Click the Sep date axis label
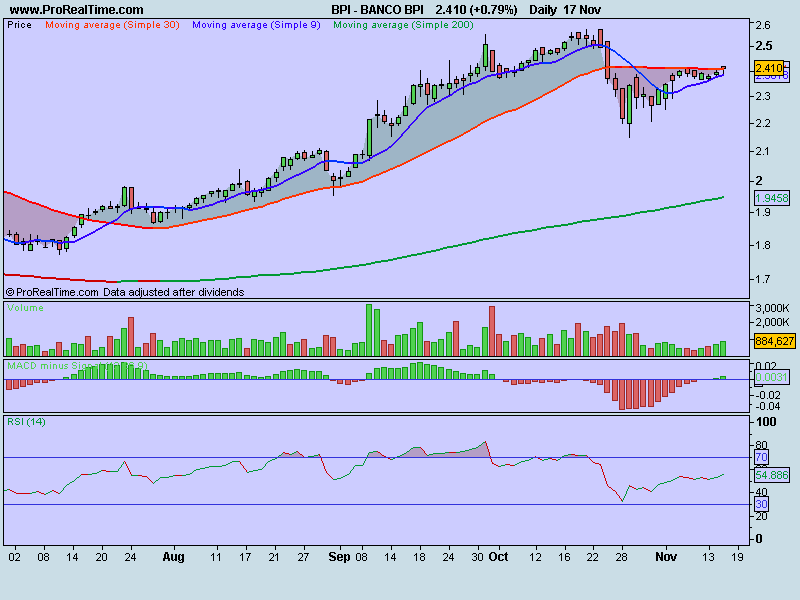 point(340,557)
